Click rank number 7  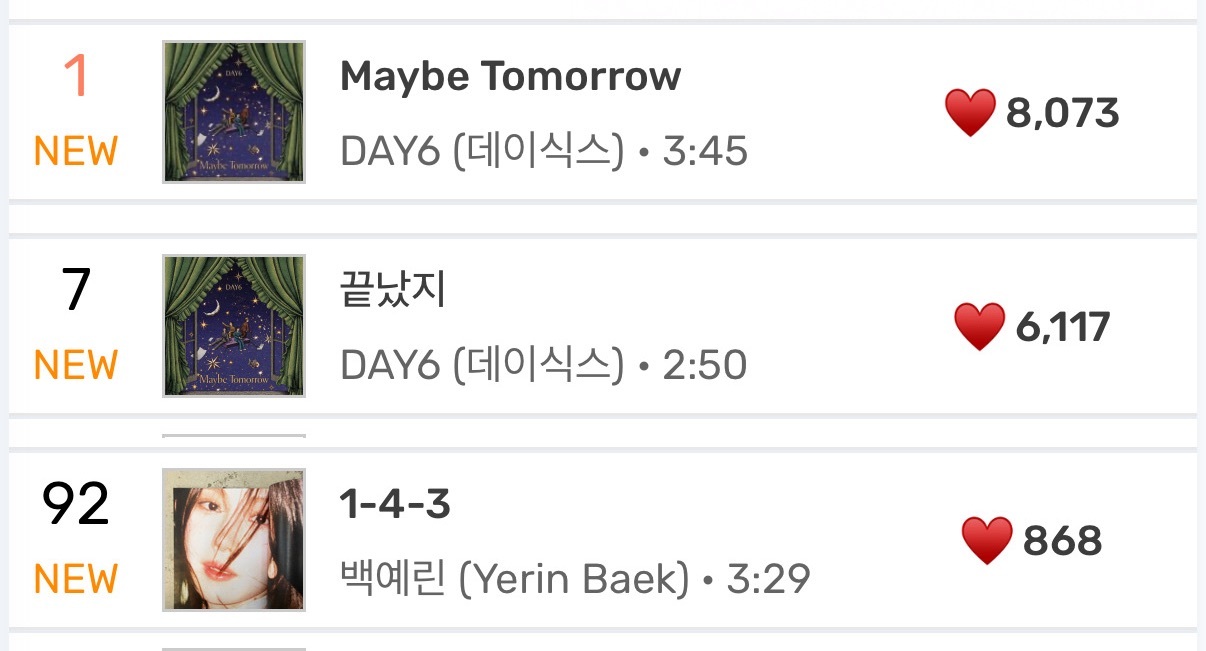[76, 290]
